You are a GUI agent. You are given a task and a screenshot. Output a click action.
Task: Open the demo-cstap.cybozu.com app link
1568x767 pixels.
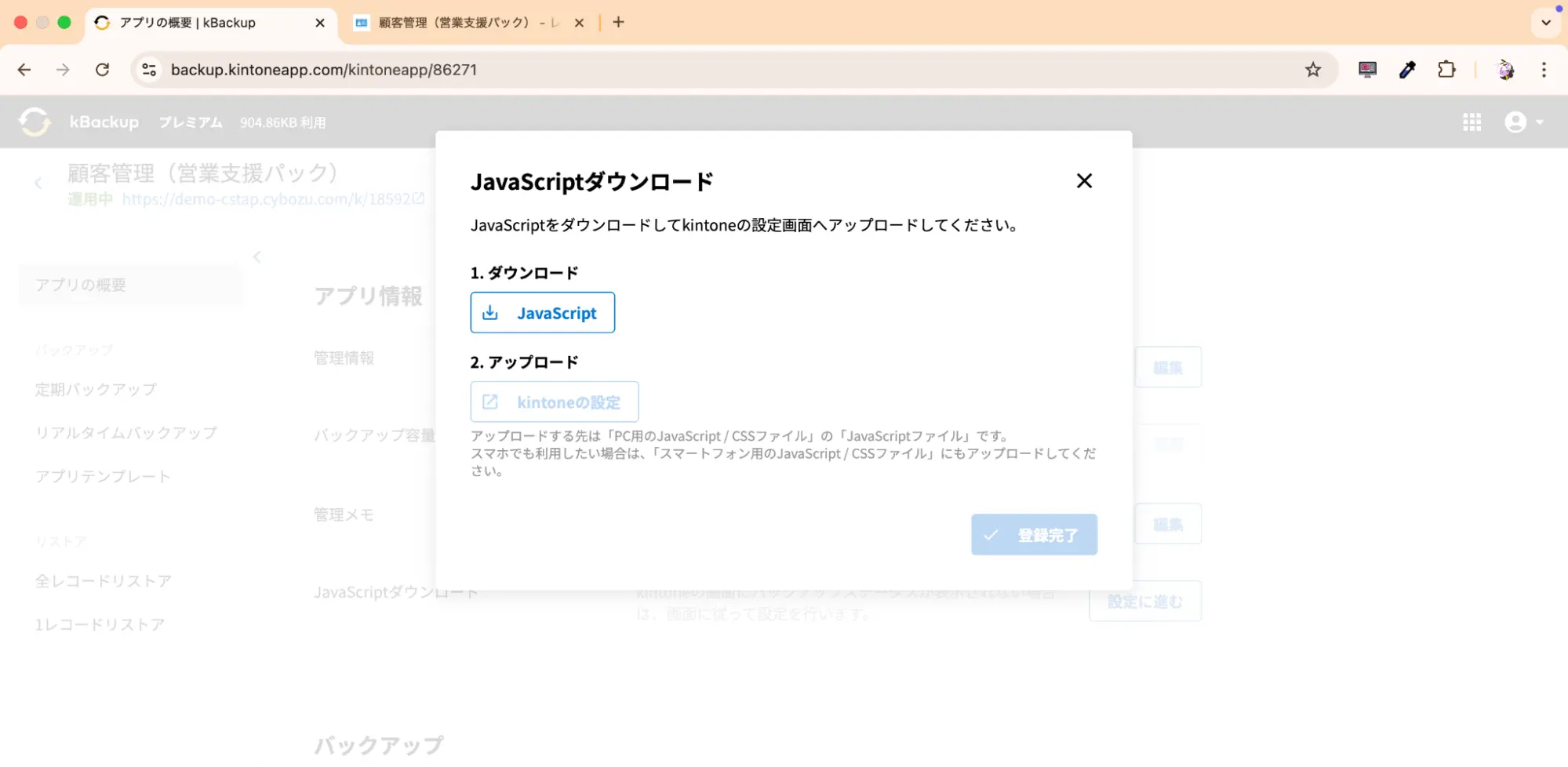[273, 199]
